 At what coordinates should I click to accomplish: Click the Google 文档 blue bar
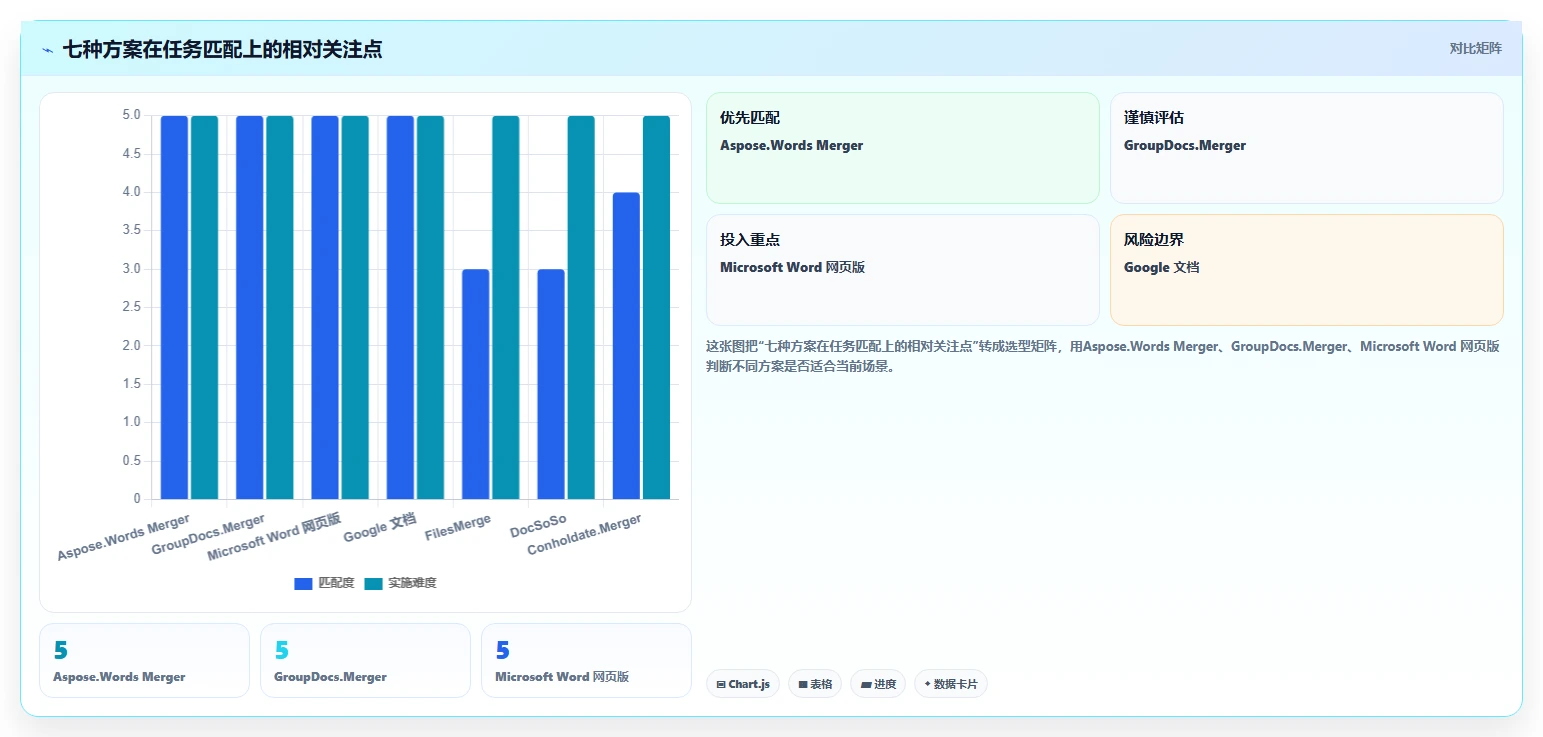click(400, 307)
